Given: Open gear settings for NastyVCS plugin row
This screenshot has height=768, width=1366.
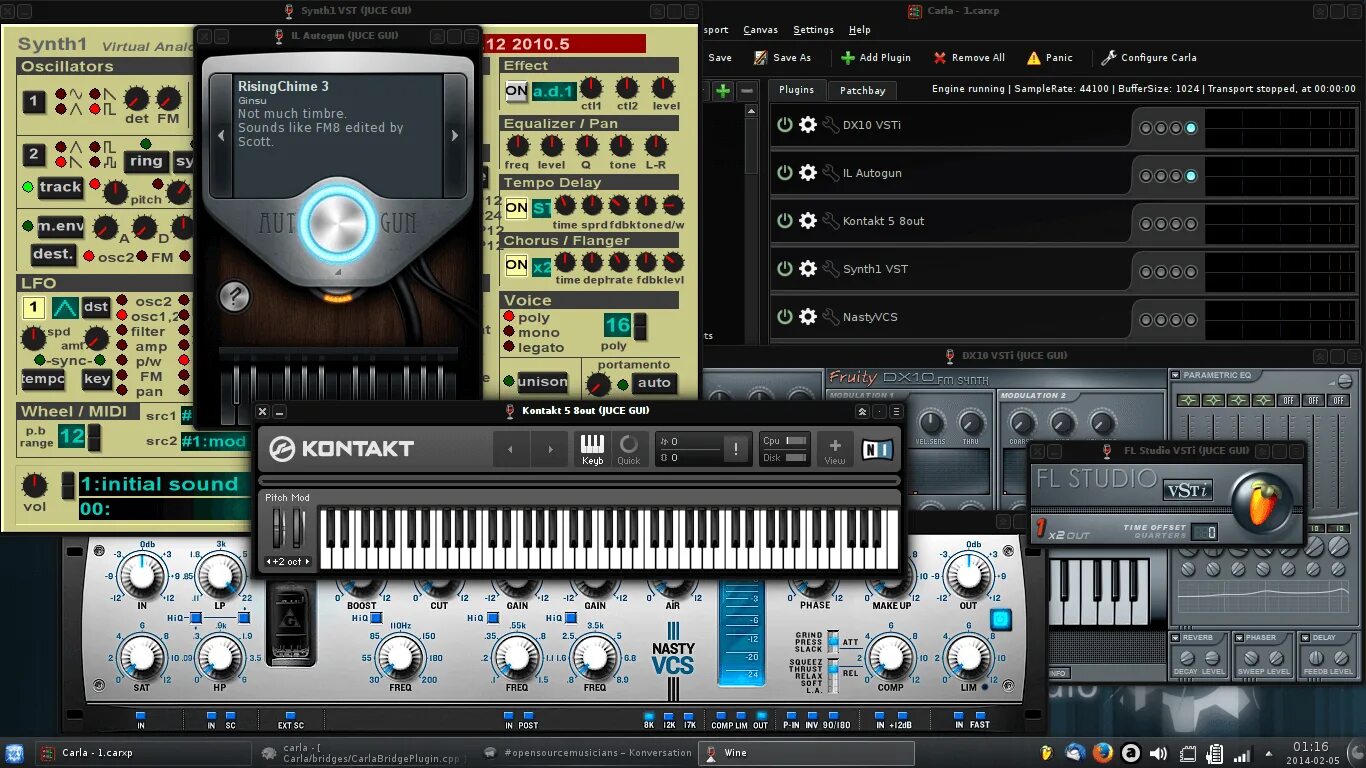Looking at the screenshot, I should point(808,317).
